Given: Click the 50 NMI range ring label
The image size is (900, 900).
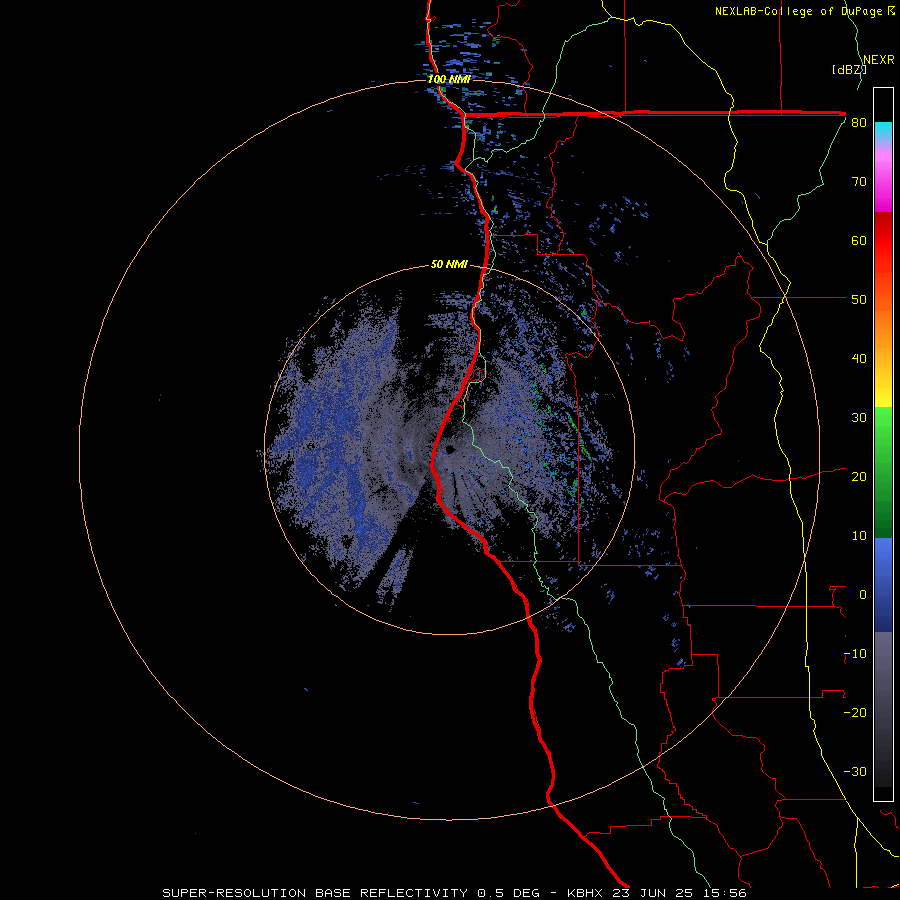Looking at the screenshot, I should [x=449, y=265].
